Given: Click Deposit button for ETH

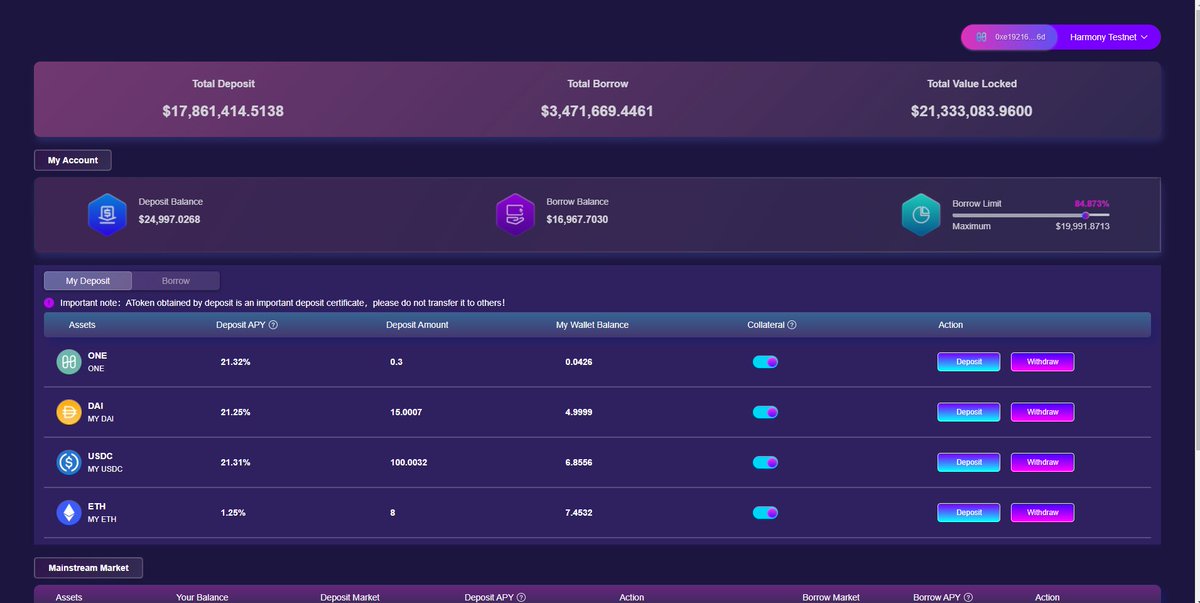Looking at the screenshot, I should 969,512.
